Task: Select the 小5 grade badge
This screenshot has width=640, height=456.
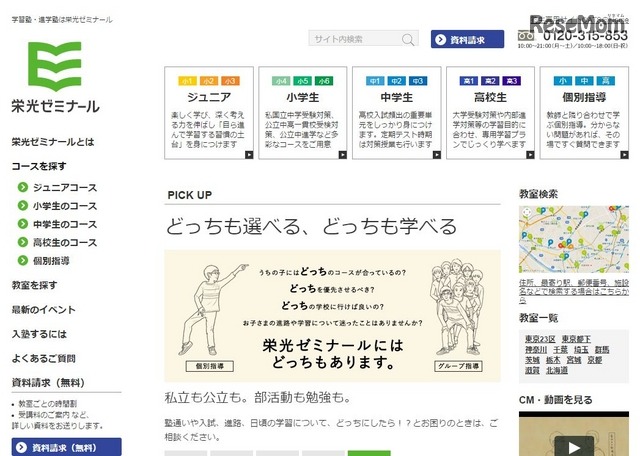Action: 302,81
